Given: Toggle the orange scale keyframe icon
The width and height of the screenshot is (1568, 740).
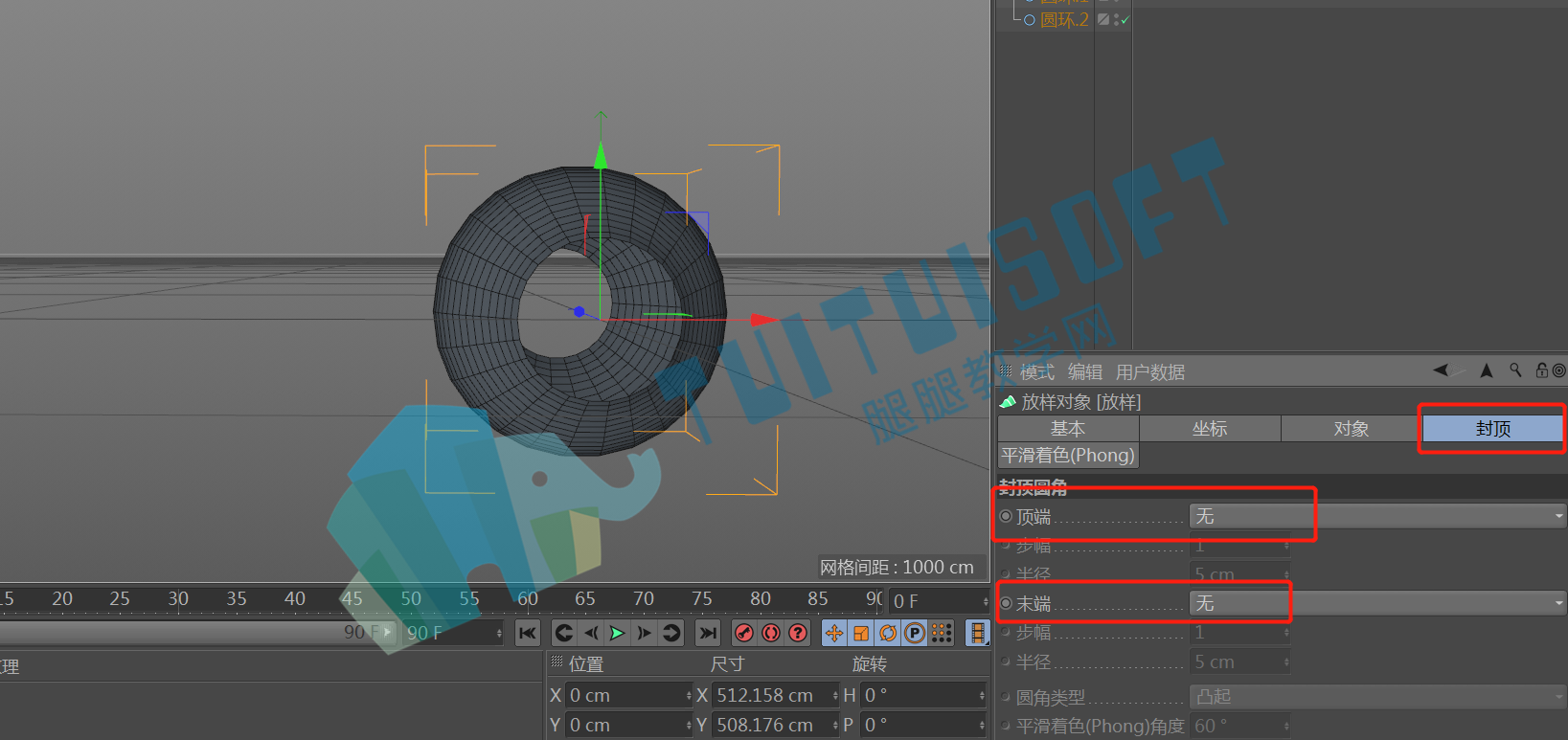Looking at the screenshot, I should pos(861,633).
